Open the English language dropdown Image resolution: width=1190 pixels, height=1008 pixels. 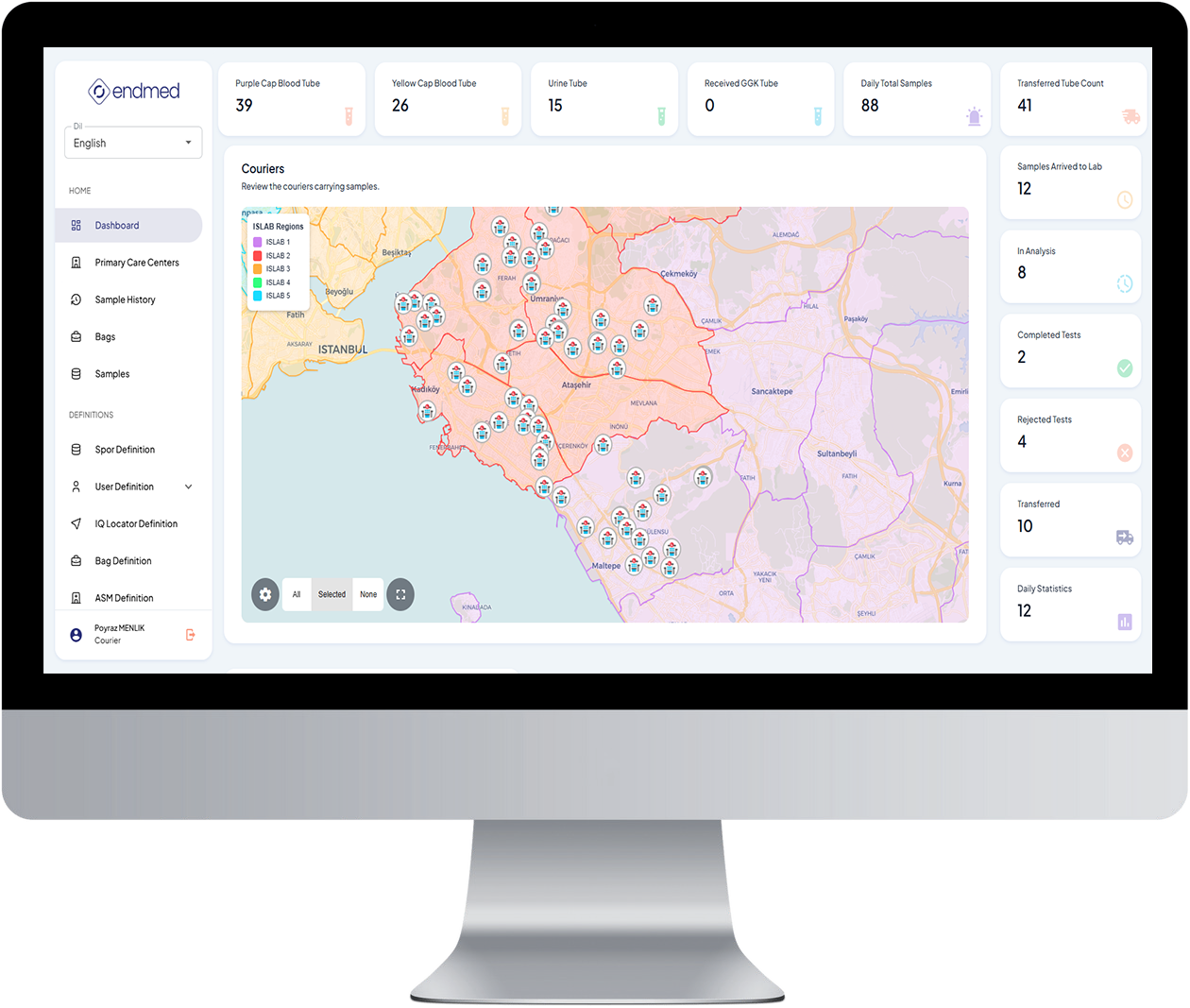[133, 144]
